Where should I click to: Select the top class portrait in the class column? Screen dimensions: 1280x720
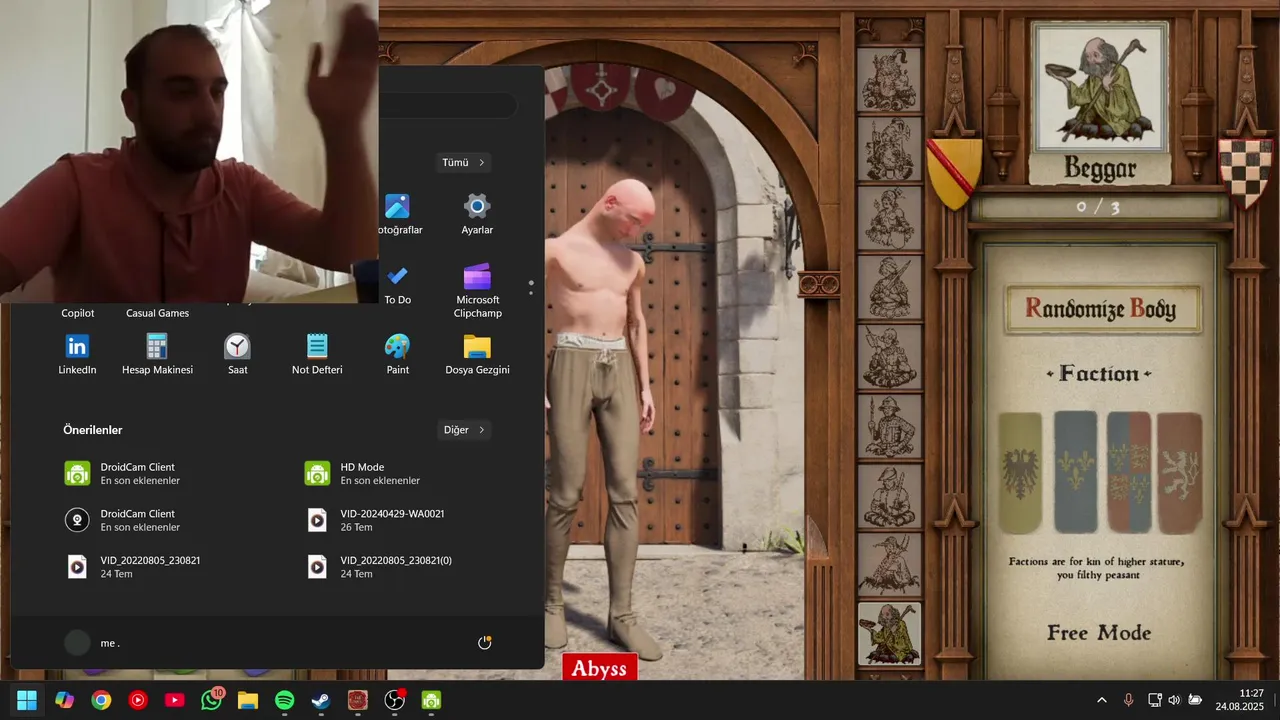(x=889, y=78)
